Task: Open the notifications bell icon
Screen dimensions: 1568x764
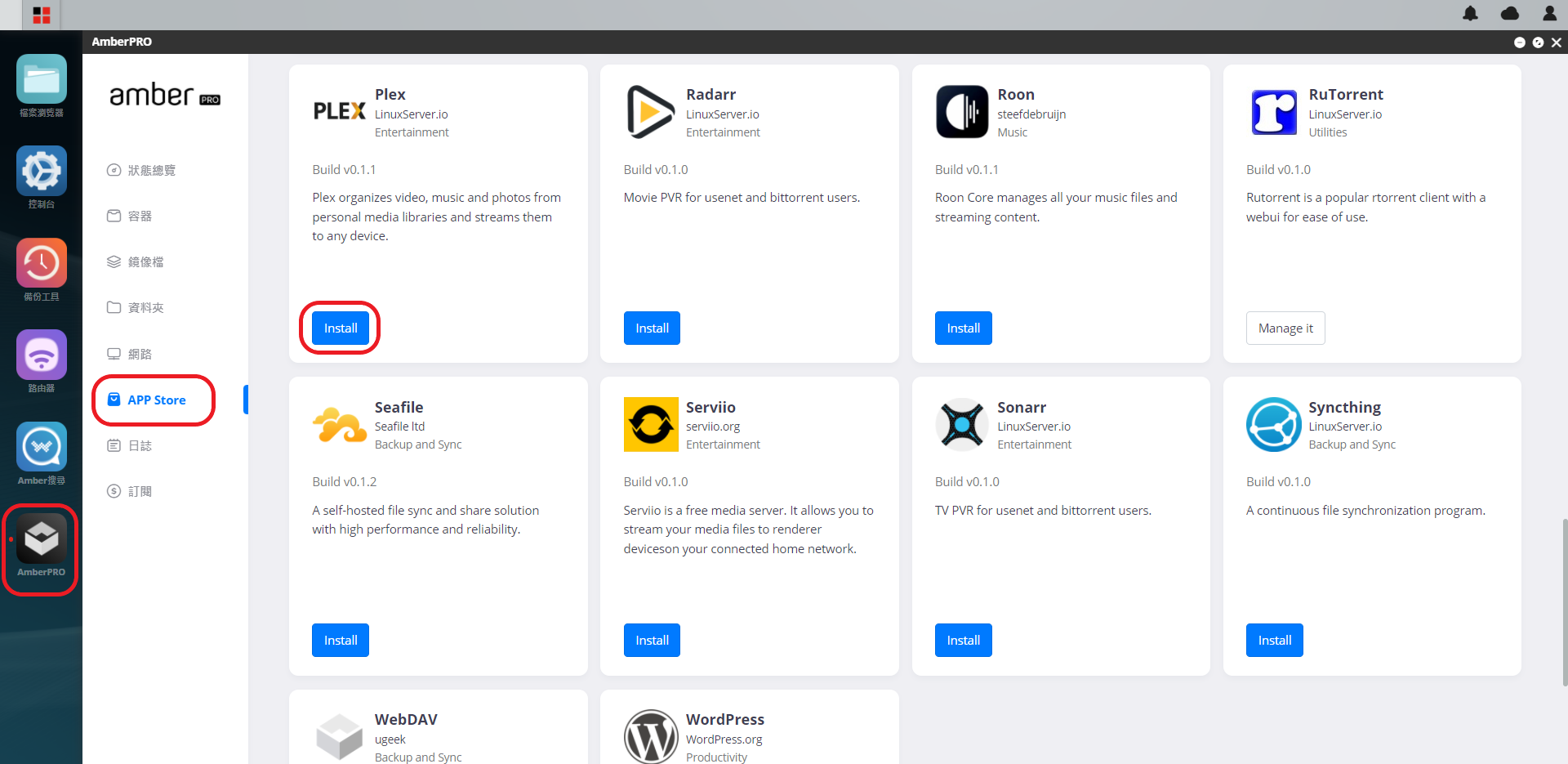Action: point(1470,14)
